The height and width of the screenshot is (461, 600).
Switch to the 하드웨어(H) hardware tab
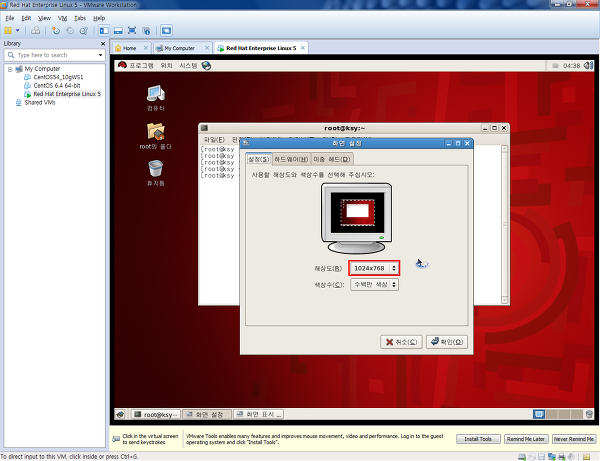[291, 159]
